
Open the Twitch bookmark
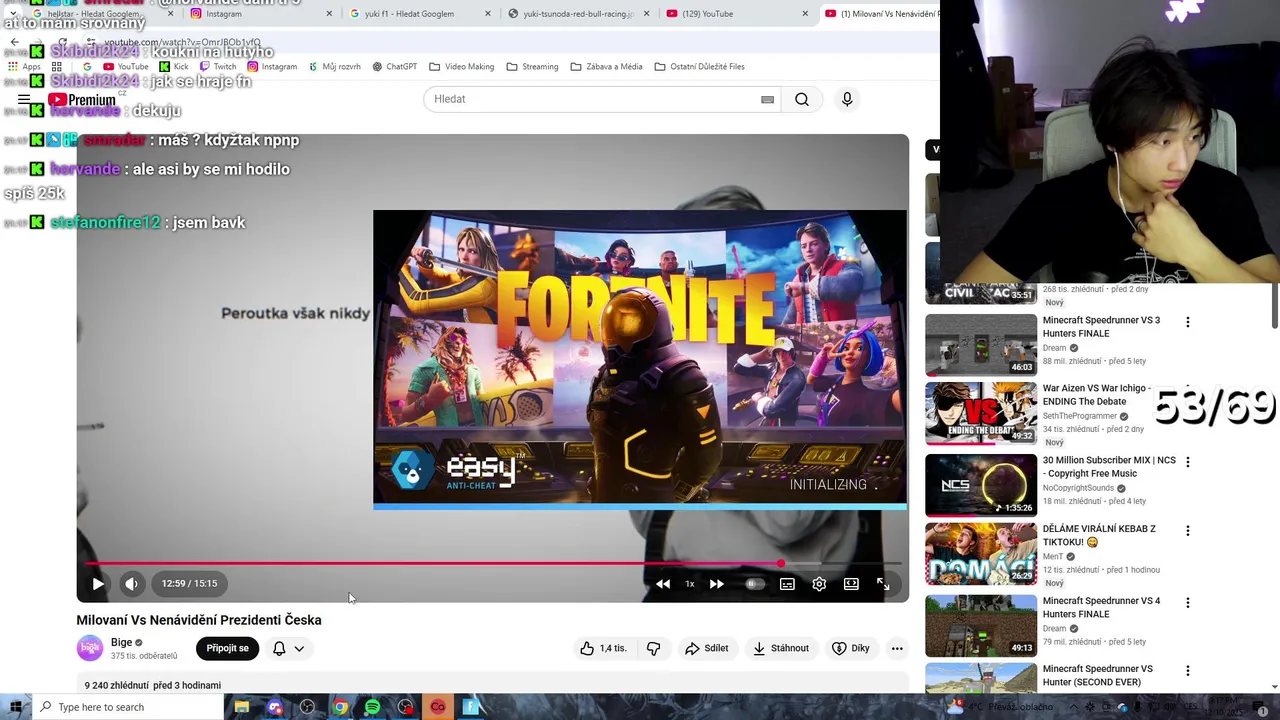coord(219,67)
